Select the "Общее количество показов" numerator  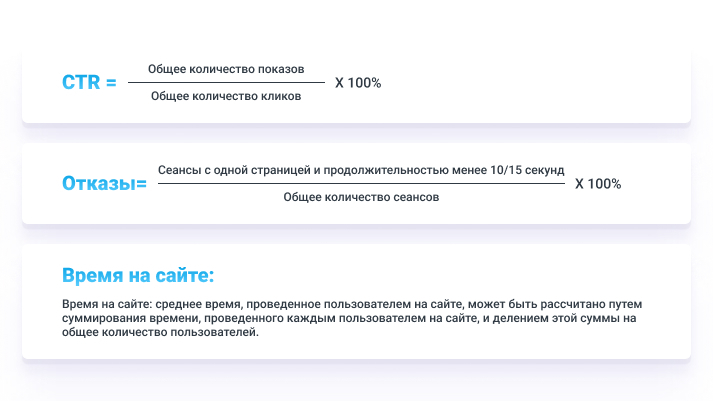(226, 69)
